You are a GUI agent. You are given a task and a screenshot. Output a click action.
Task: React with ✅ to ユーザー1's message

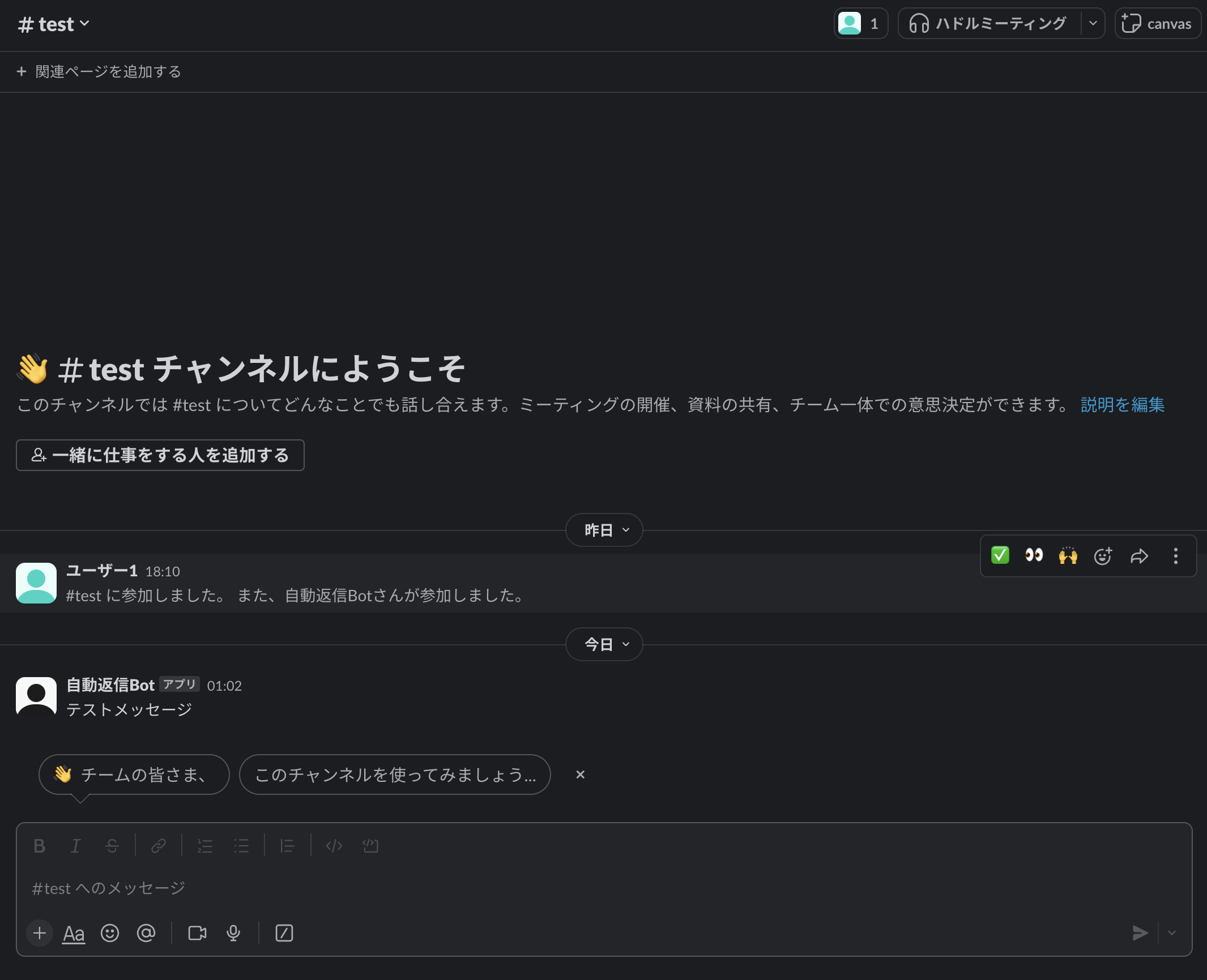[1000, 556]
